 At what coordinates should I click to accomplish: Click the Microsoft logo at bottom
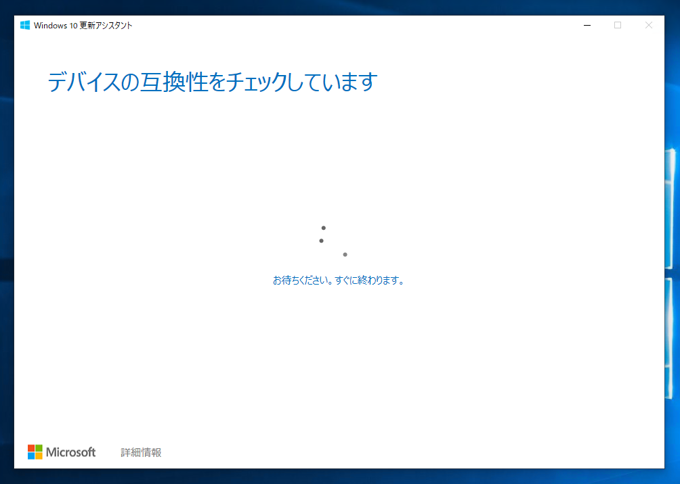(62, 452)
